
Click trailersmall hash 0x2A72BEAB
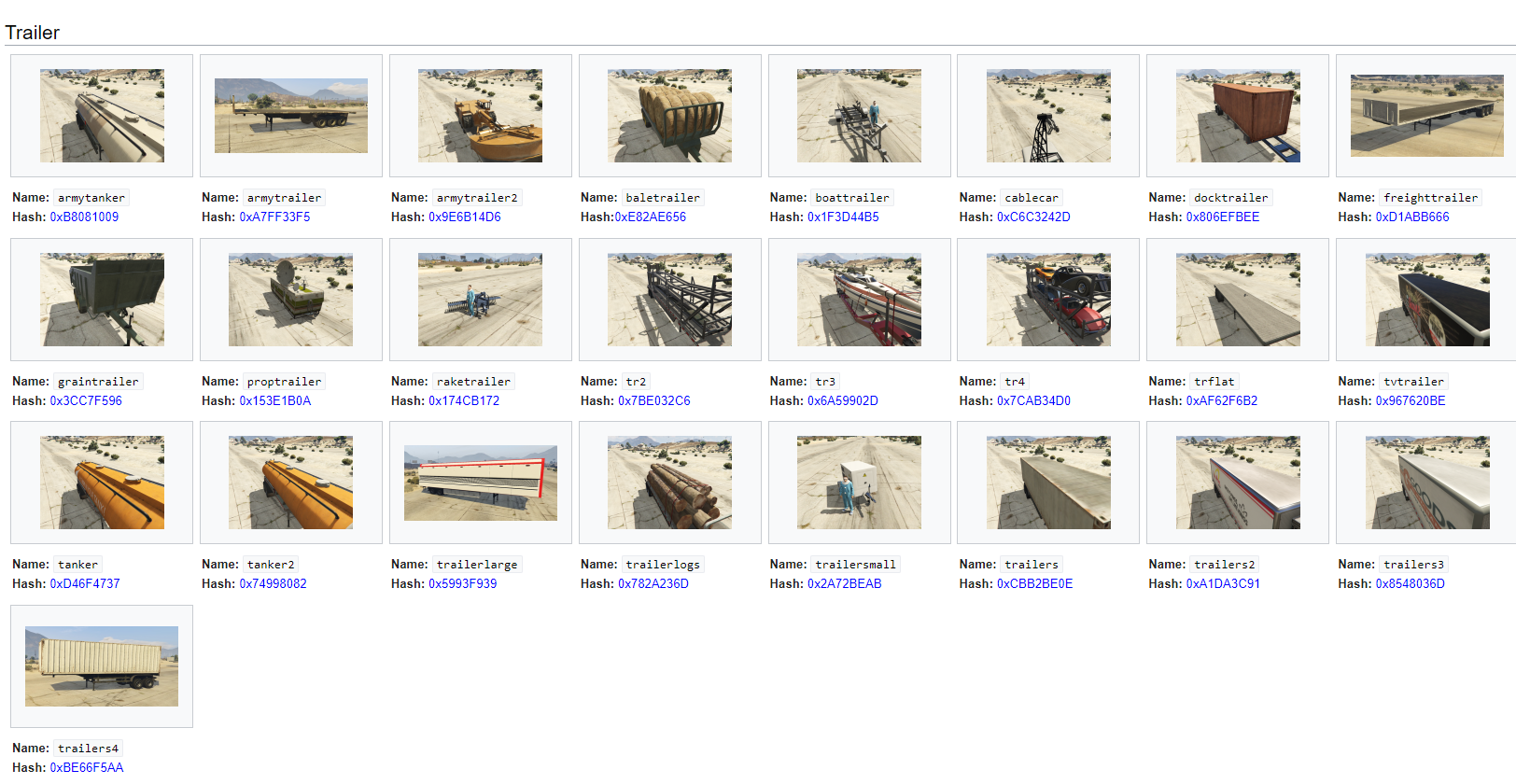844,584
